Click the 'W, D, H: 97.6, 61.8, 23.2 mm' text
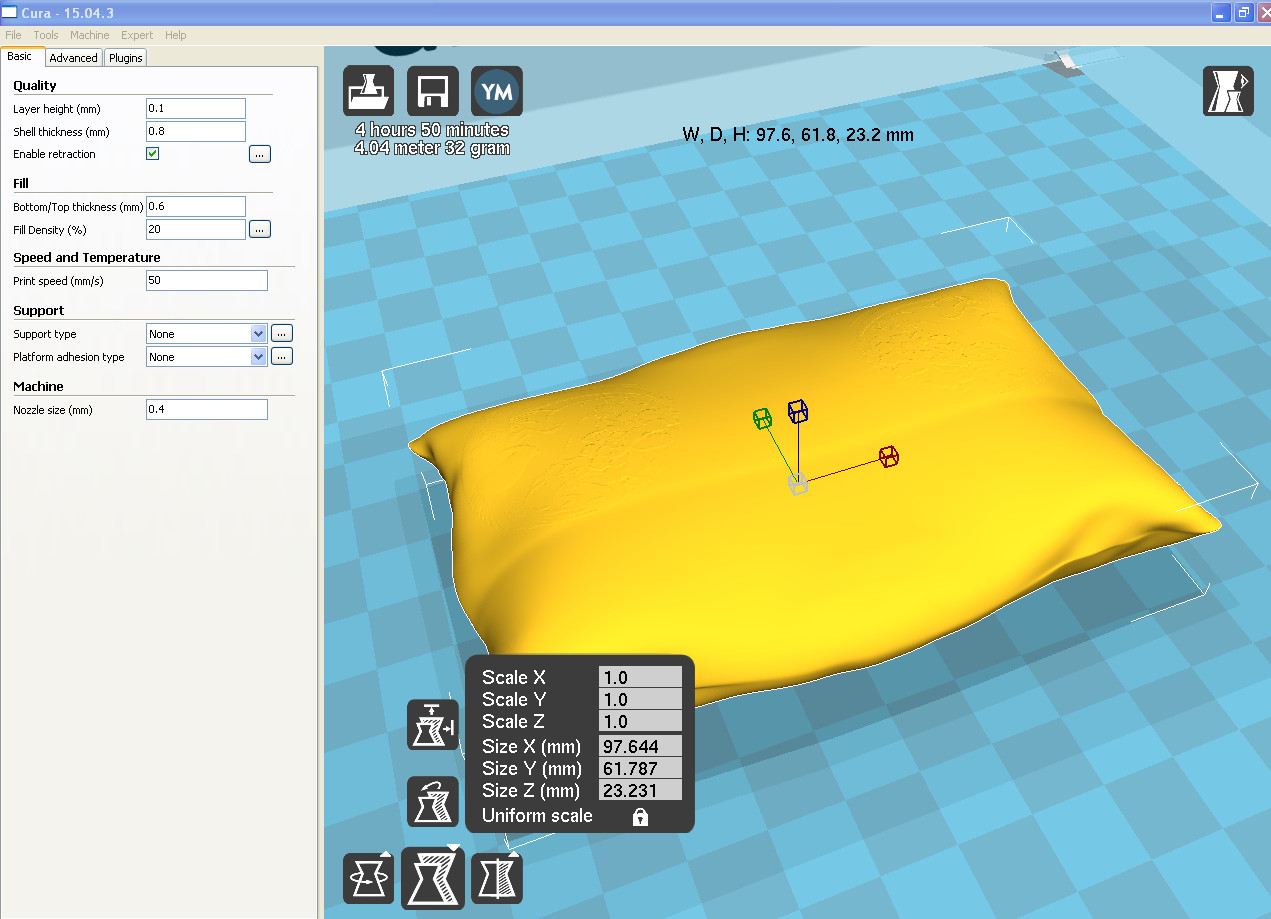The height and width of the screenshot is (919, 1271). [x=798, y=134]
